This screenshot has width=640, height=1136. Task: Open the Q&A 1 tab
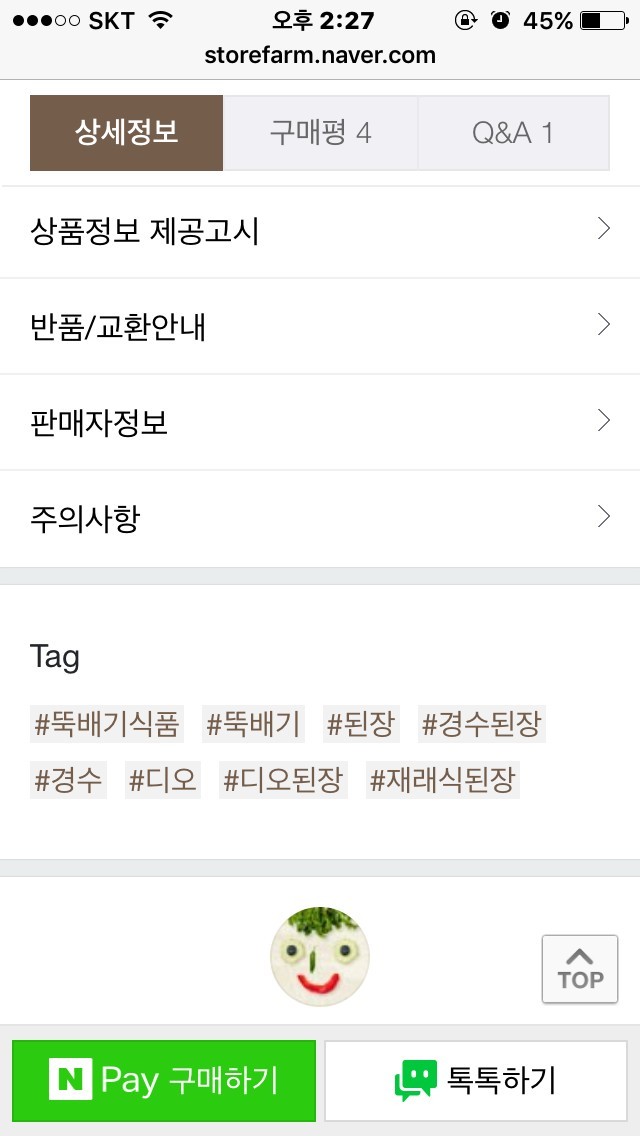coord(513,132)
